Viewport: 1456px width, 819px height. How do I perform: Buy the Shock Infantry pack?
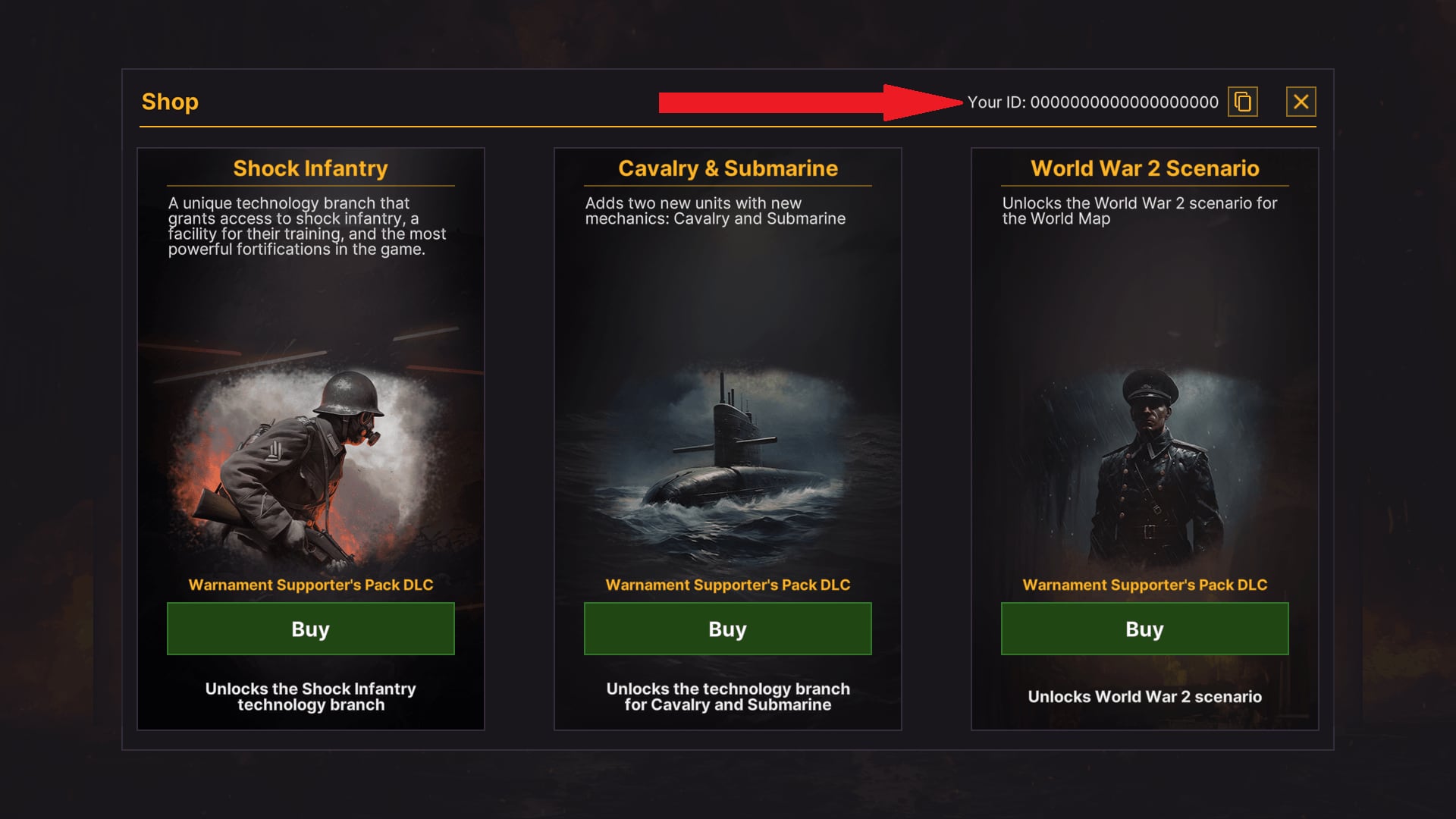click(310, 629)
